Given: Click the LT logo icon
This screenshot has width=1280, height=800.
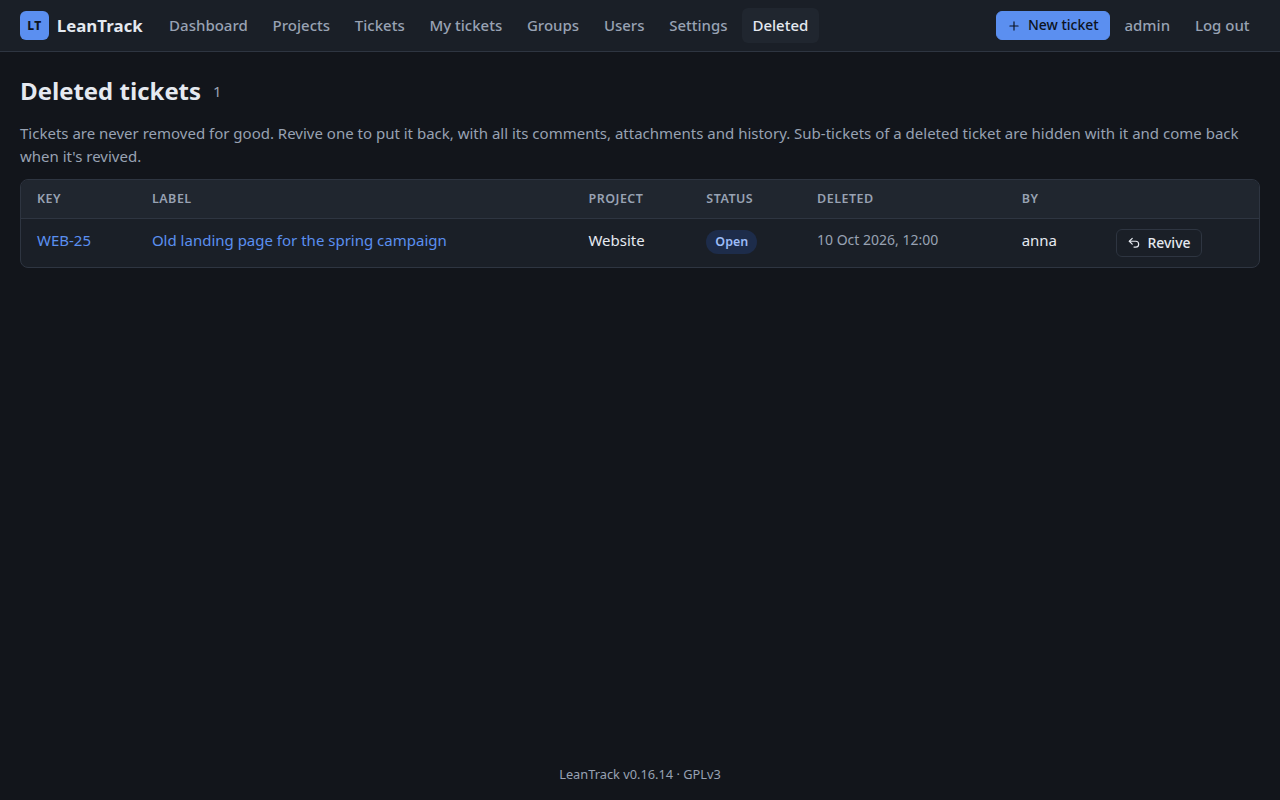Looking at the screenshot, I should 34,26.
